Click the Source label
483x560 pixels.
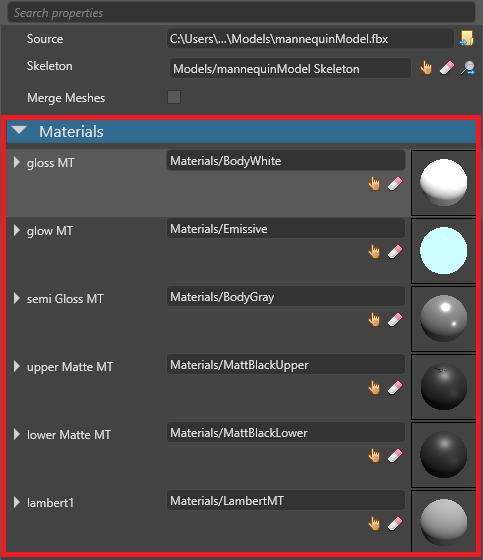pos(45,39)
